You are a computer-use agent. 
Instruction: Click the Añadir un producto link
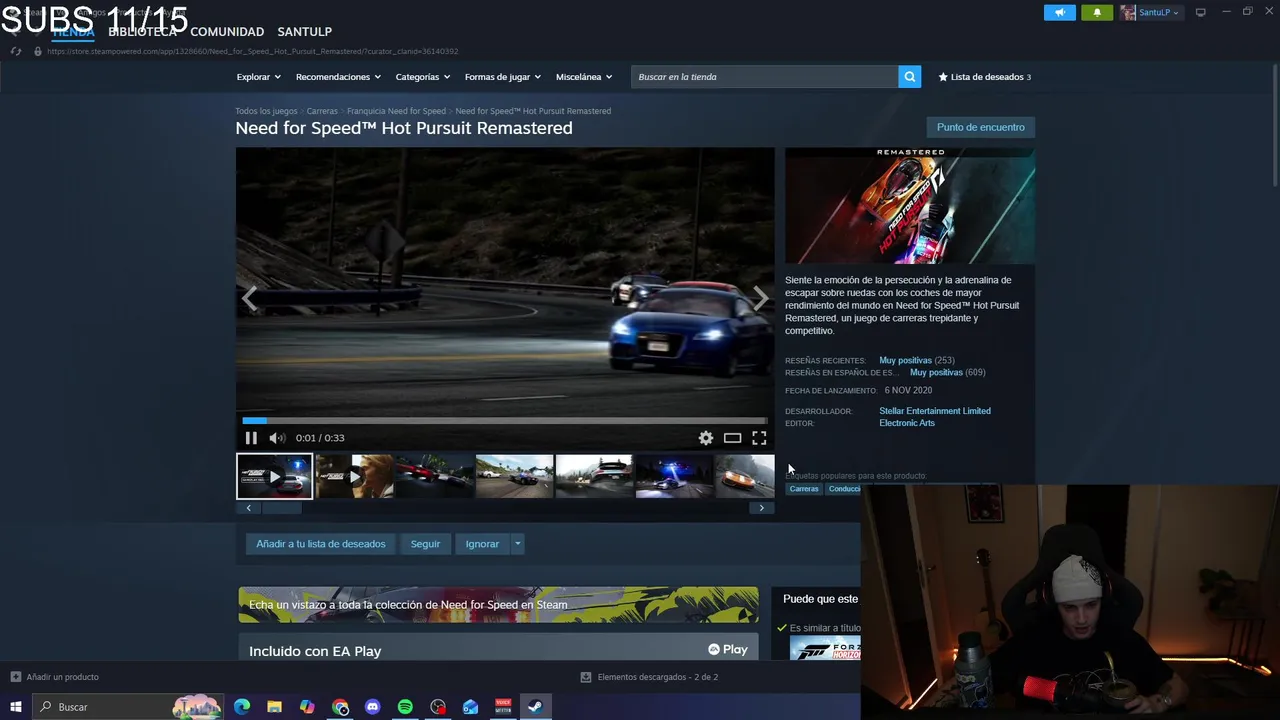coord(62,677)
